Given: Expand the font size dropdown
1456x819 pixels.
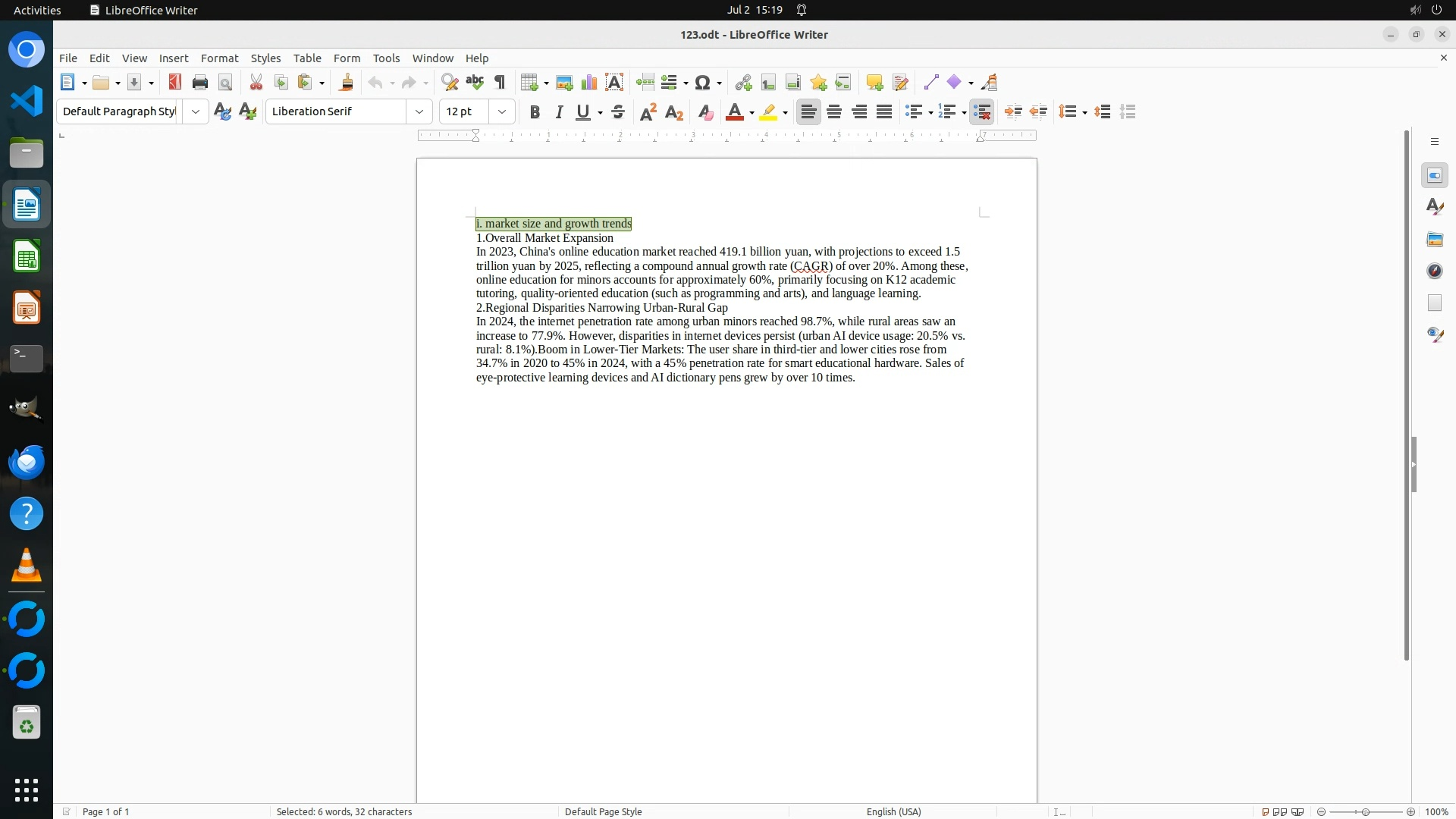Looking at the screenshot, I should pyautogui.click(x=502, y=112).
